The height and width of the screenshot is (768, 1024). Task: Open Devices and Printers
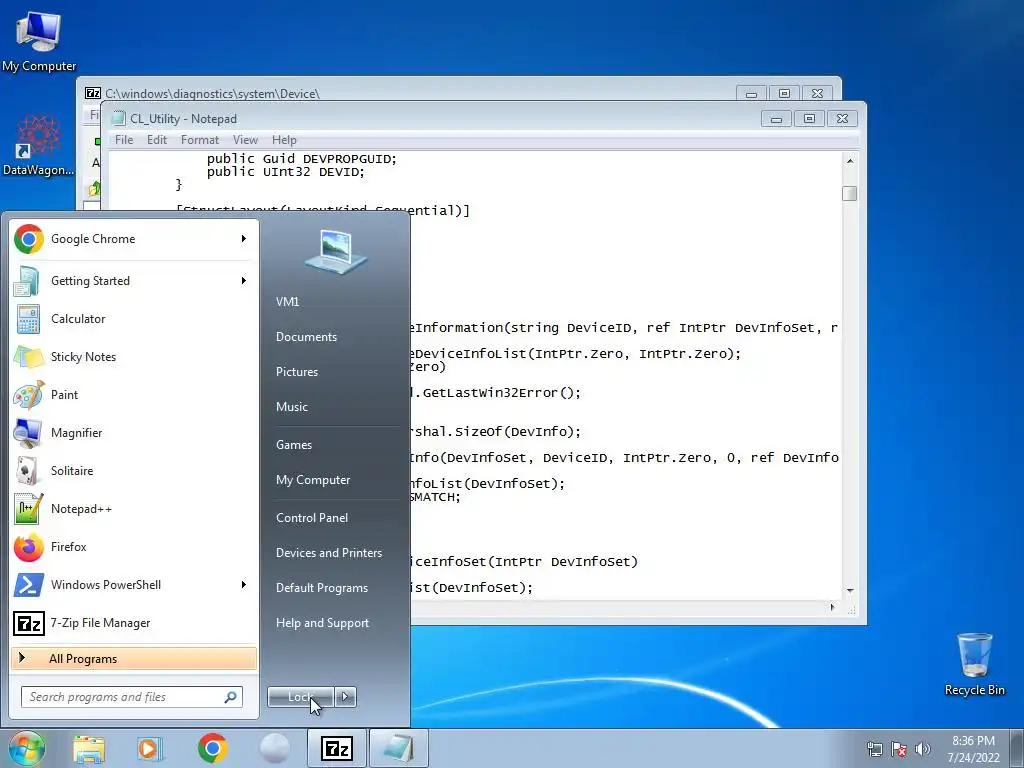click(329, 553)
